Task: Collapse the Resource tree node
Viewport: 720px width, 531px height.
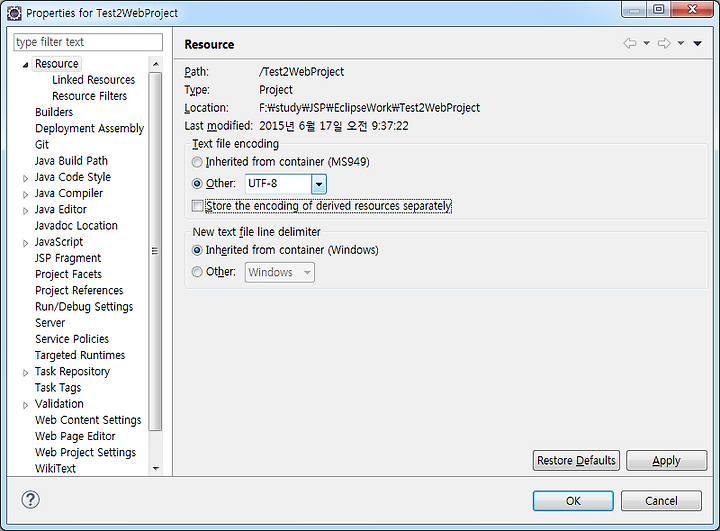Action: click(26, 65)
